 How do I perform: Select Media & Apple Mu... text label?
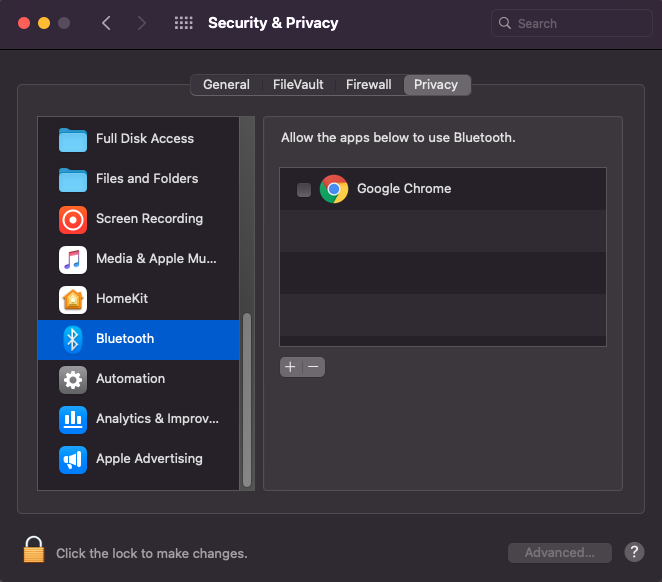[156, 258]
